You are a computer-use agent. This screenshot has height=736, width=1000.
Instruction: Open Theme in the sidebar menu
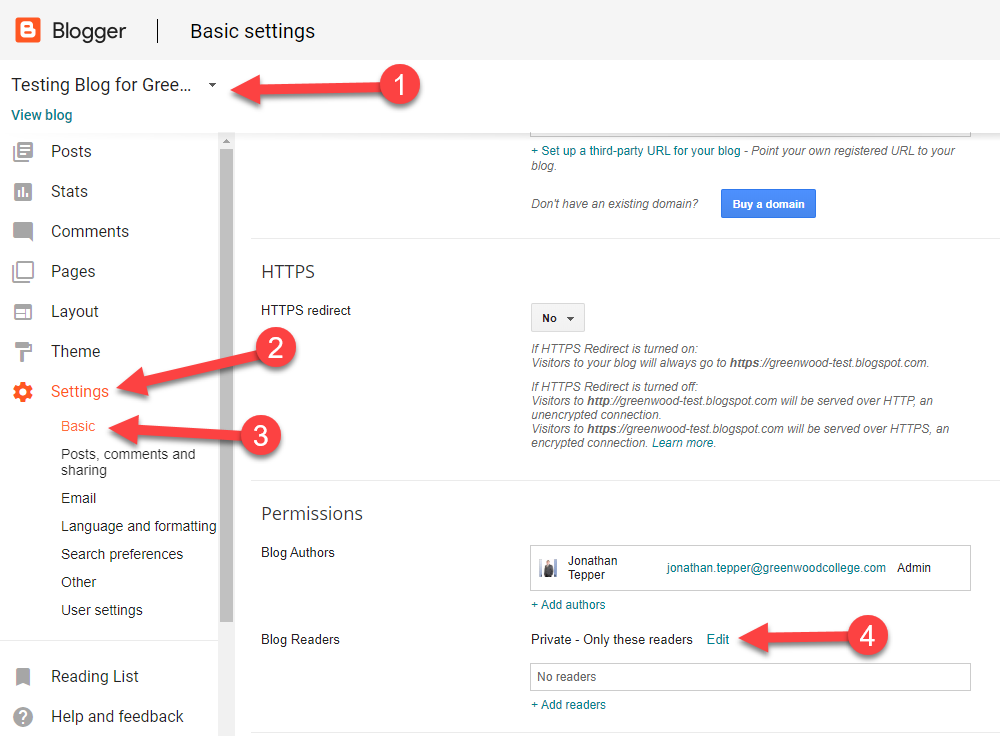click(x=75, y=351)
